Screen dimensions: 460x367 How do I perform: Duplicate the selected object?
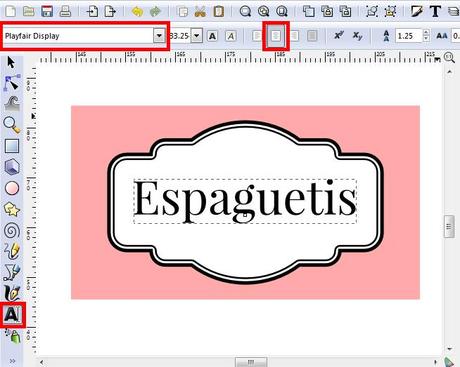309,11
